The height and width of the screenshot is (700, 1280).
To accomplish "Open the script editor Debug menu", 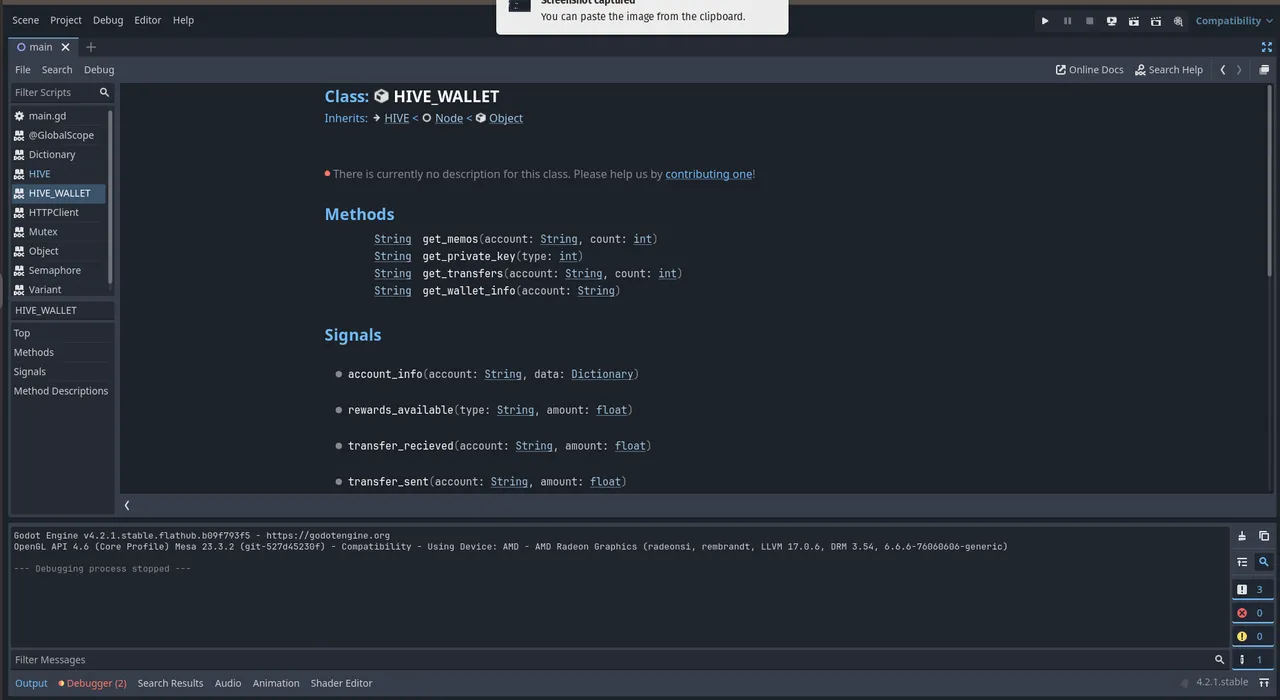I will point(99,70).
